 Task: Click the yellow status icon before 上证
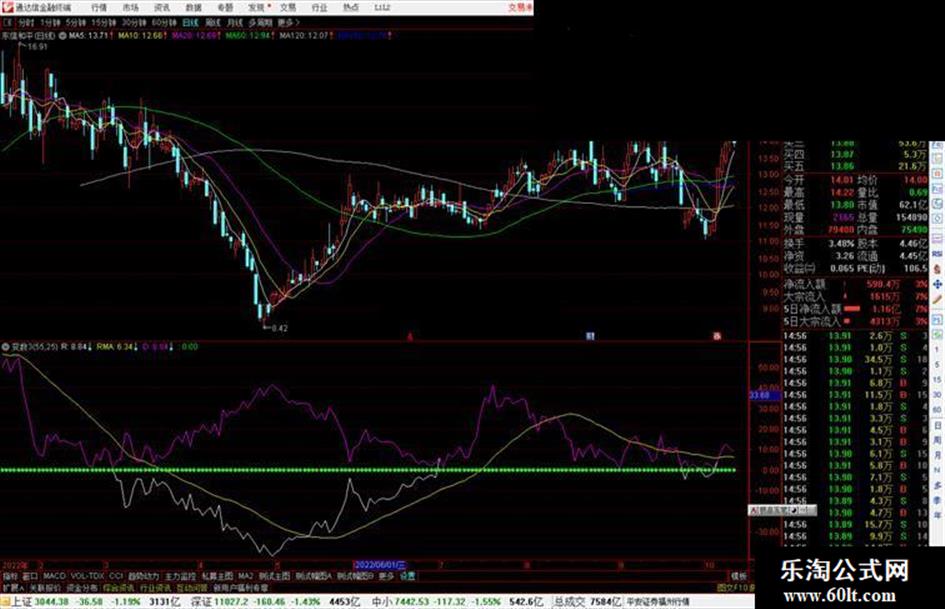(x=5, y=601)
